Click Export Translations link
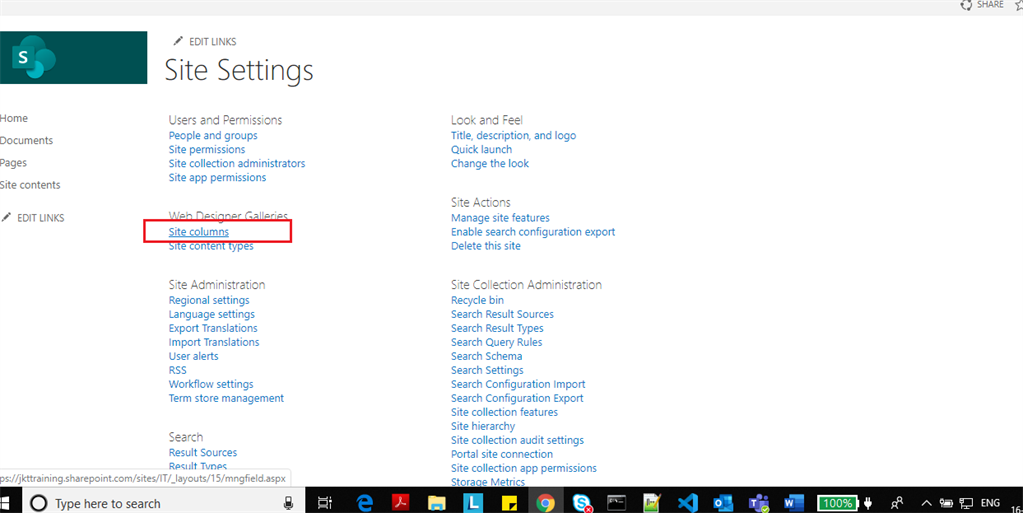This screenshot has height=513, width=1023. 213,328
